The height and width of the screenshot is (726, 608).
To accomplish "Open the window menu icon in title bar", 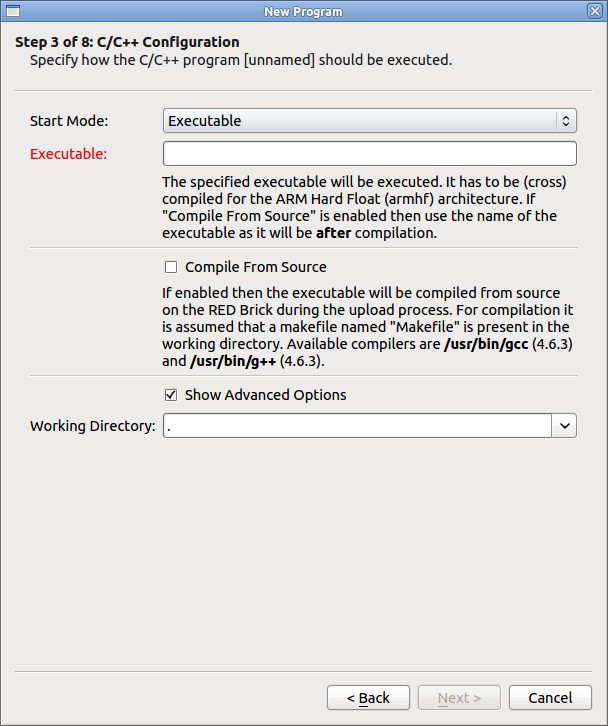I will [x=11, y=11].
